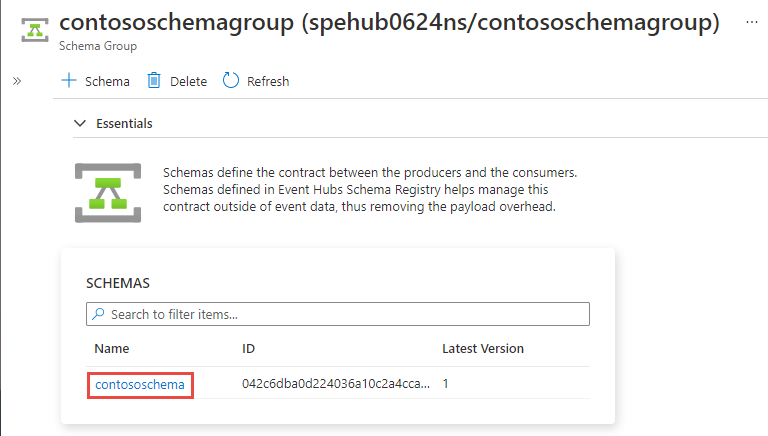Viewport: 768px width, 436px height.
Task: Click the Schema Group header icon
Action: coord(35,30)
